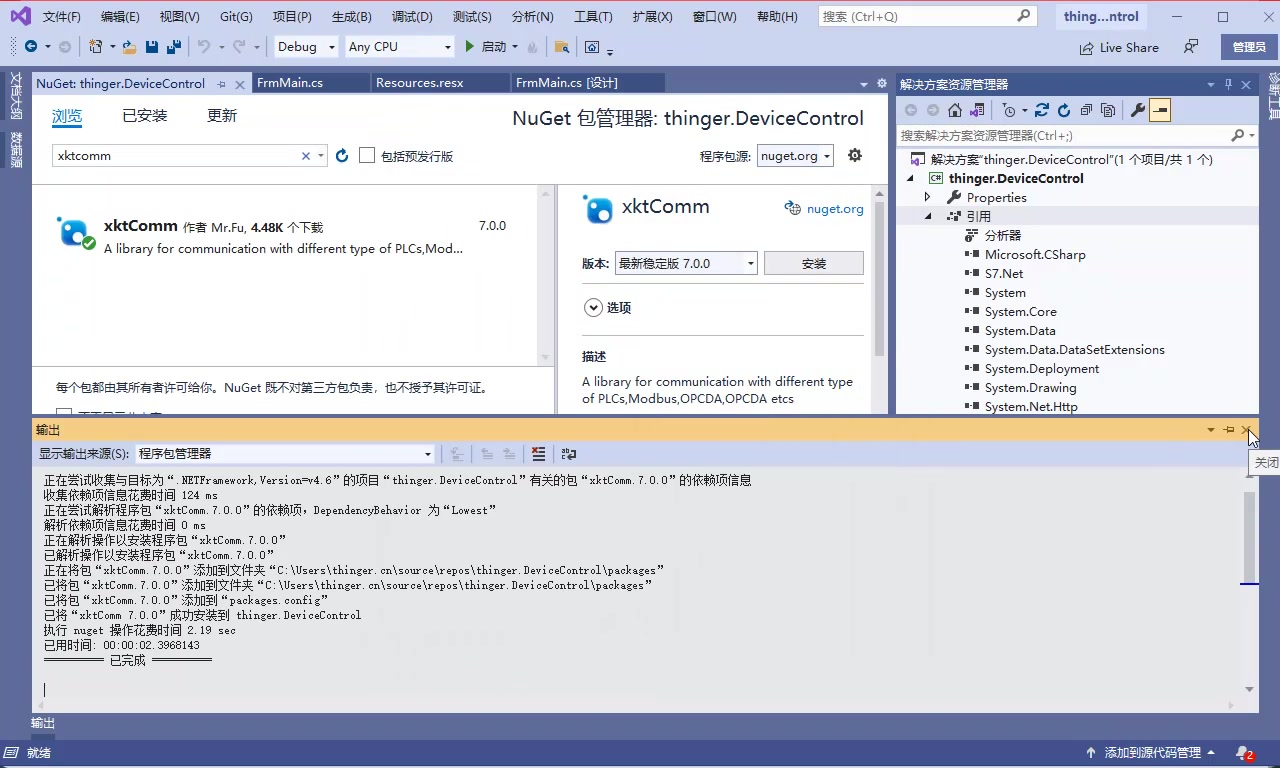
Task: Select System.Drawing reference in the tree
Action: click(x=1030, y=388)
